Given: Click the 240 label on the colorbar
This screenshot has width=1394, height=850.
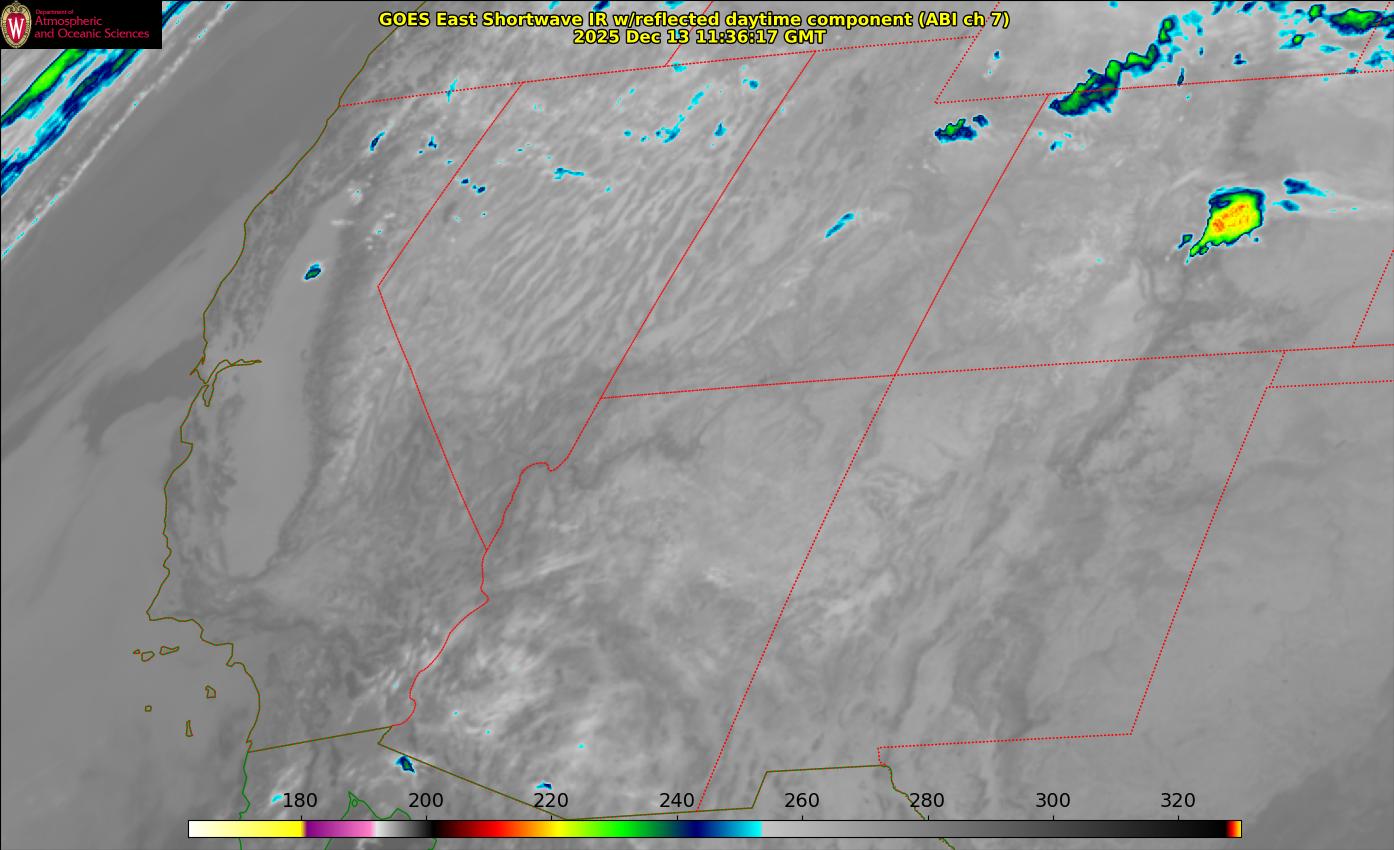Looking at the screenshot, I should 677,800.
